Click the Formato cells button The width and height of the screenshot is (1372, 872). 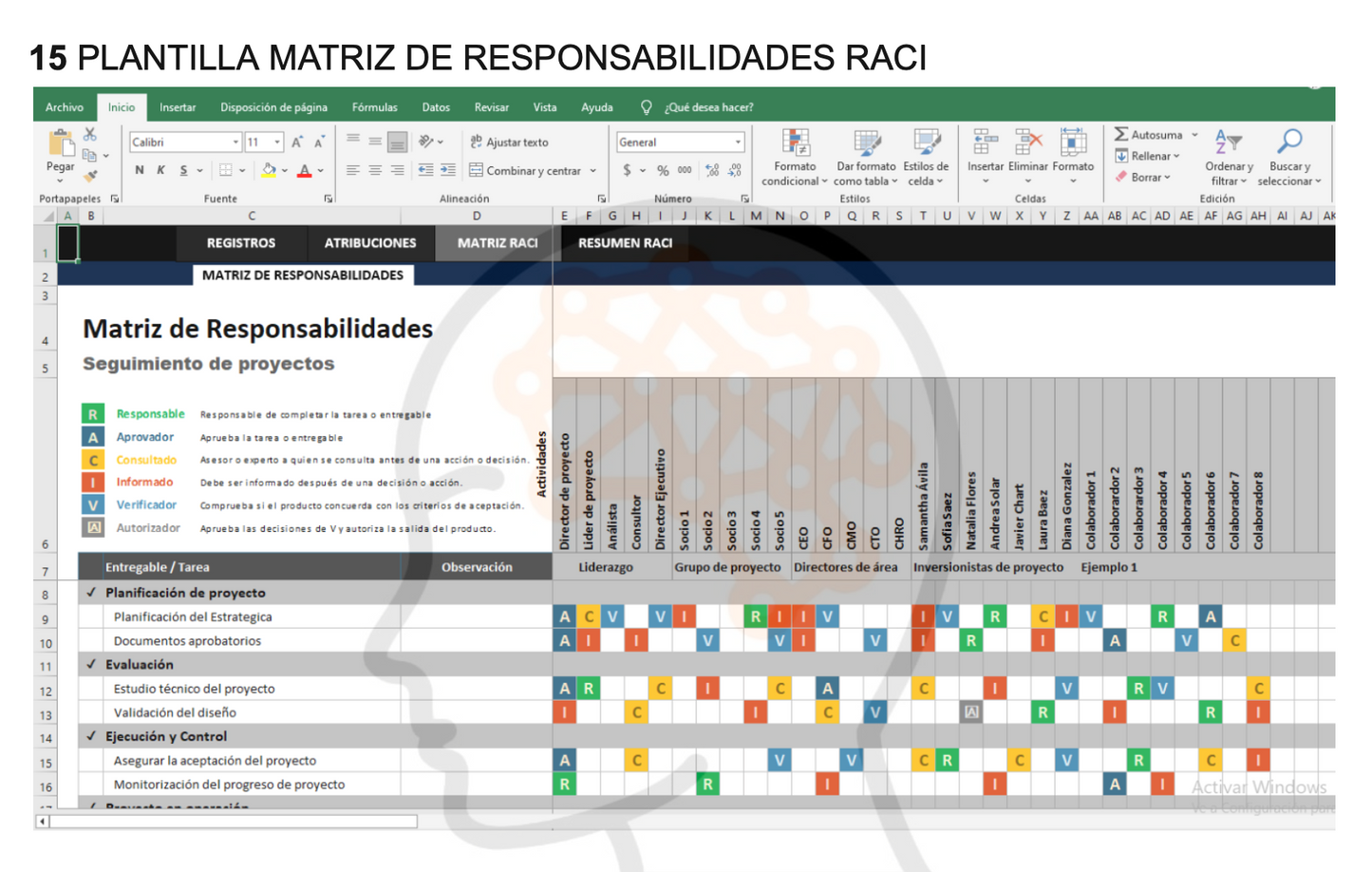coord(1073,157)
